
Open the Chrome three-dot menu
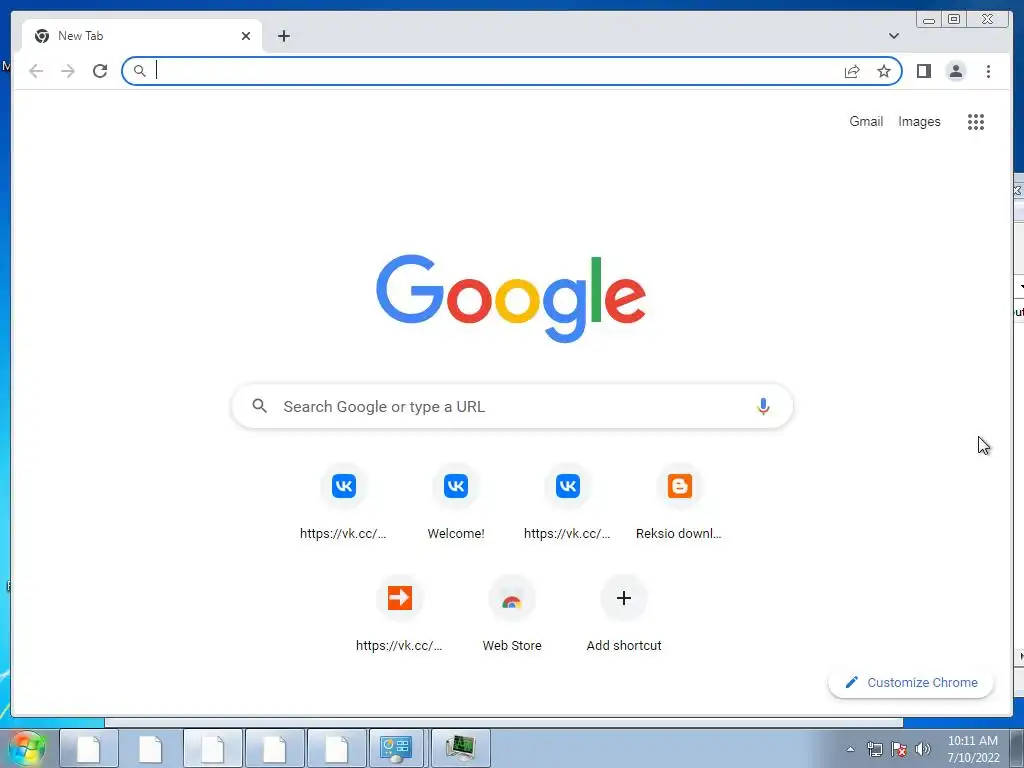[988, 71]
